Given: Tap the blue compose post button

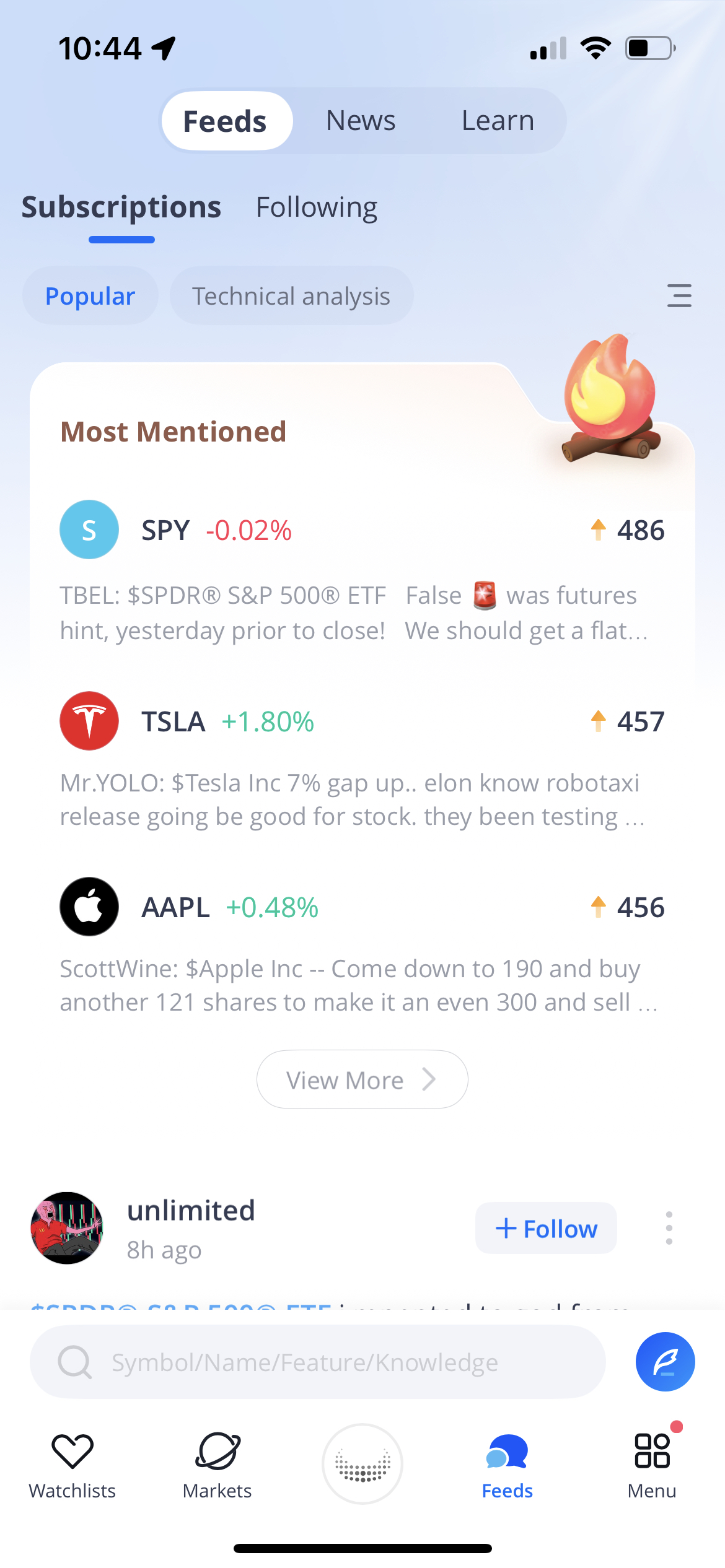Looking at the screenshot, I should point(665,1362).
